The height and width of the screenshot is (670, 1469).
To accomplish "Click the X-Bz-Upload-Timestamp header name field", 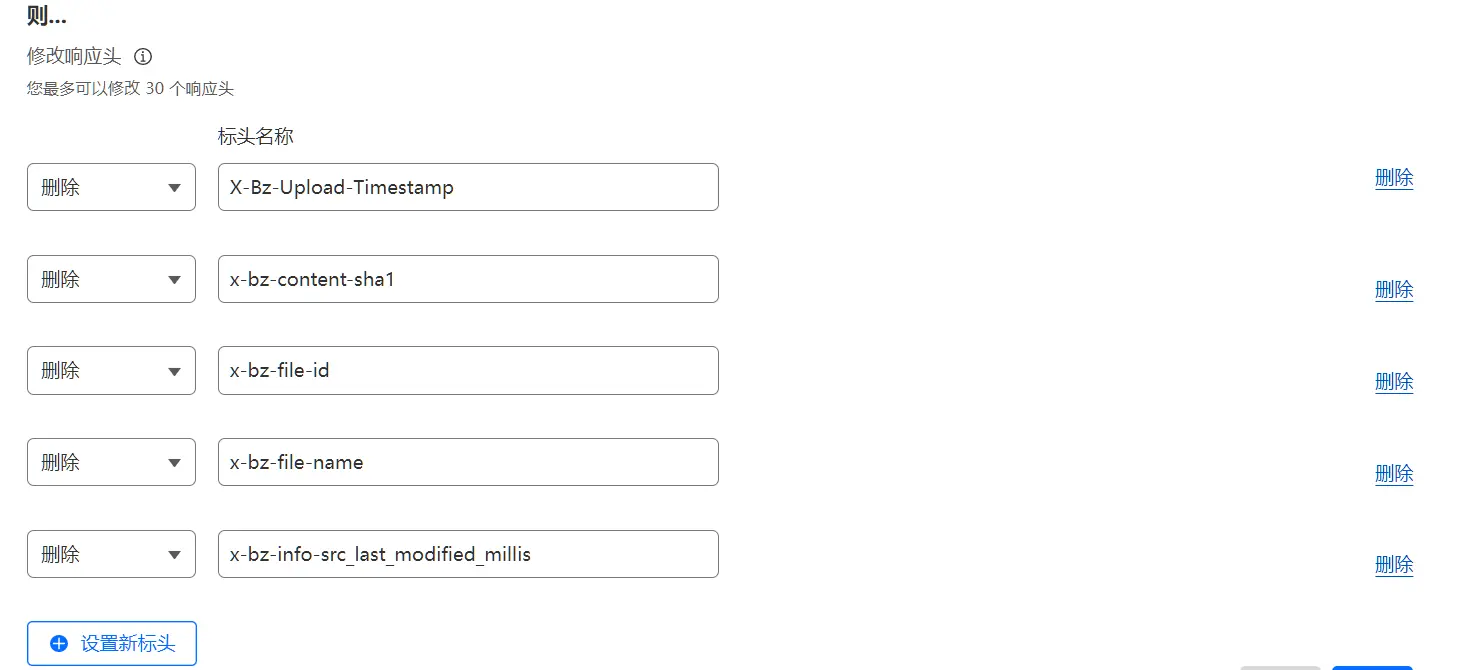I will (468, 187).
